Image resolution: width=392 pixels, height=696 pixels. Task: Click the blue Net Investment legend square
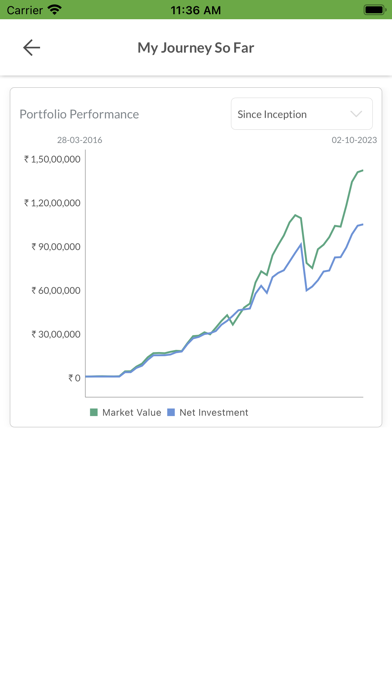point(171,412)
